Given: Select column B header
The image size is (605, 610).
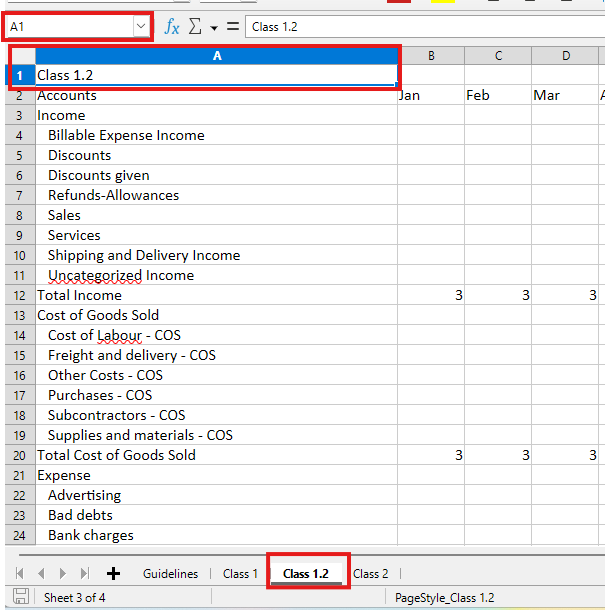Looking at the screenshot, I should [x=431, y=55].
